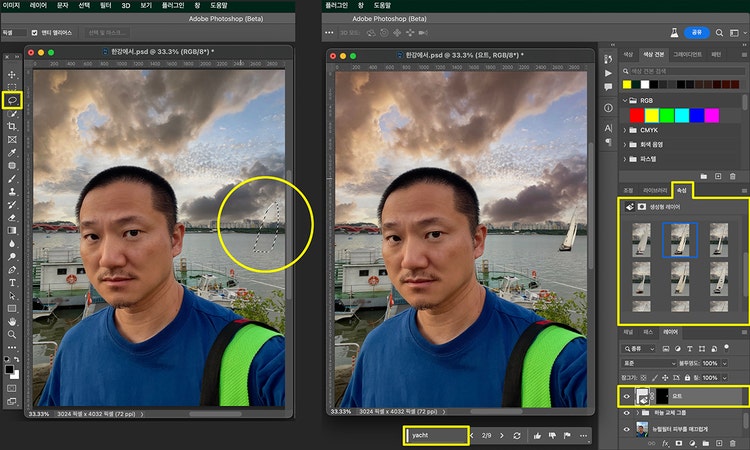The width and height of the screenshot is (750, 450).
Task: Switch to the 패스 tab
Action: point(648,331)
